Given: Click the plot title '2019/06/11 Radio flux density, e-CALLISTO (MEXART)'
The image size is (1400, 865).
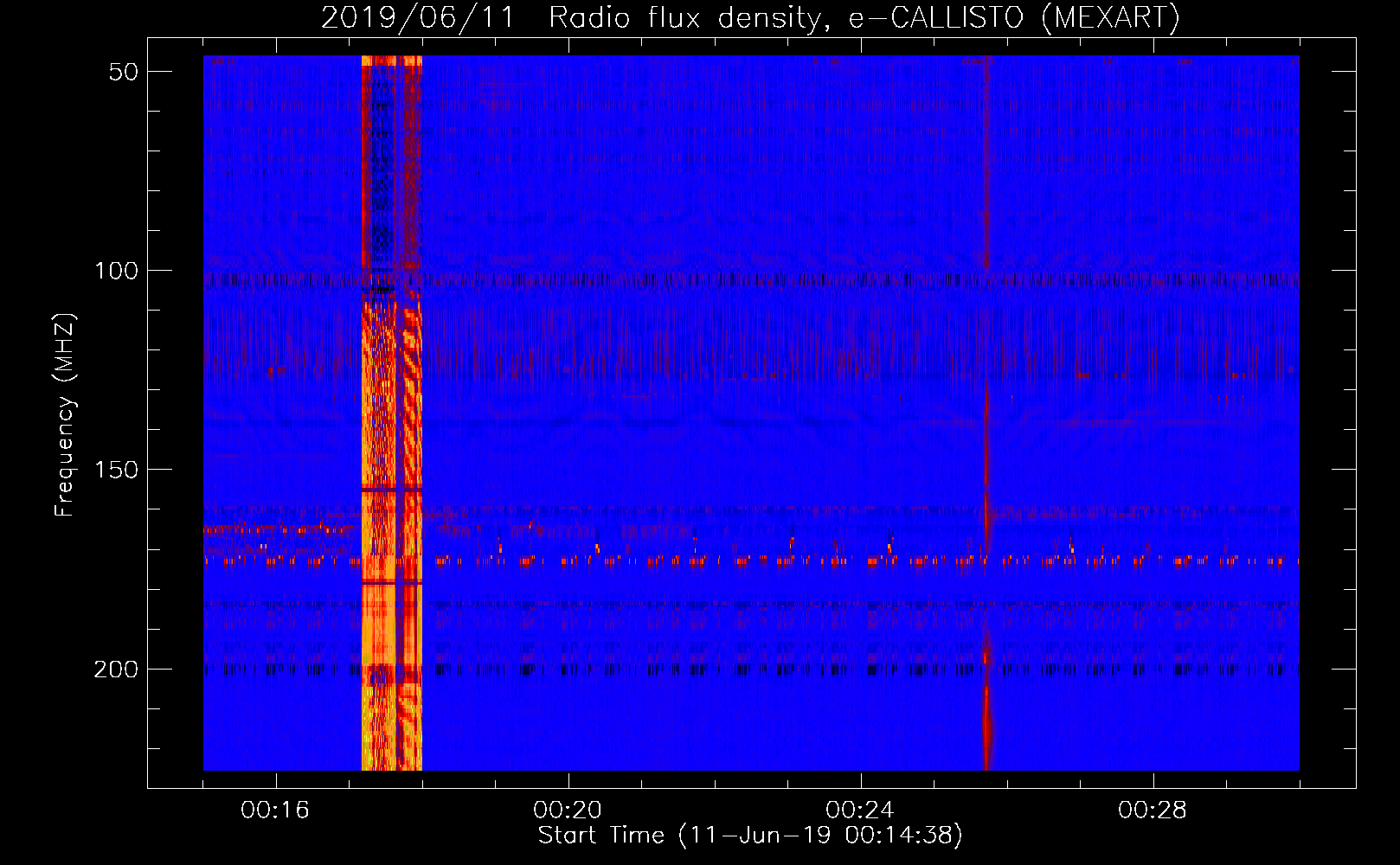Looking at the screenshot, I should point(750,17).
